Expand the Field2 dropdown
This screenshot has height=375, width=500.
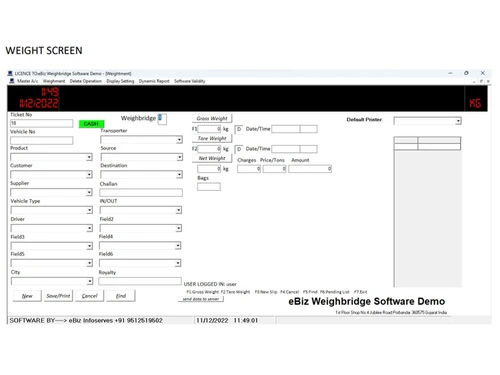pyautogui.click(x=179, y=228)
